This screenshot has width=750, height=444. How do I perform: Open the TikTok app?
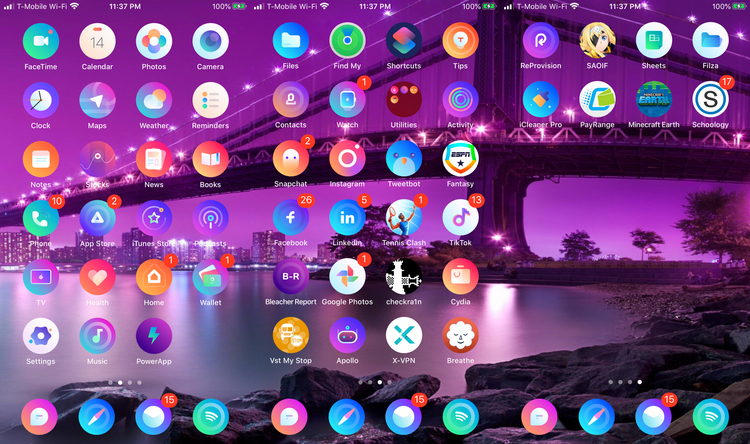pyautogui.click(x=460, y=218)
